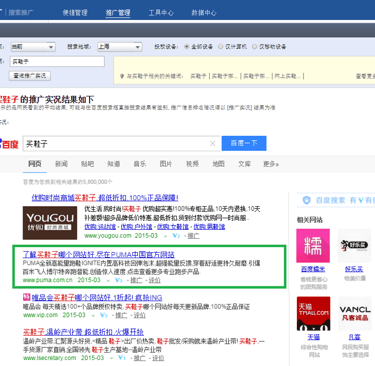
Task: Click the www.yougou.com green URL
Action: [108, 236]
